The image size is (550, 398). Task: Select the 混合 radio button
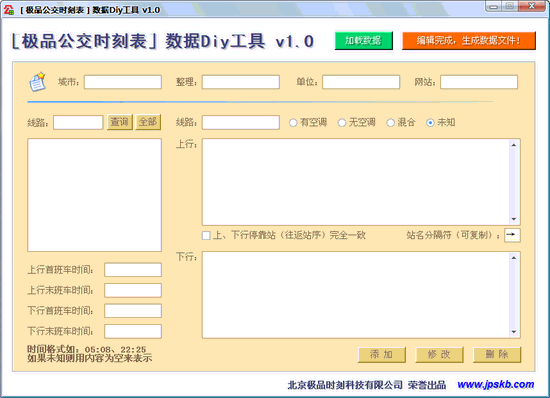[x=390, y=123]
